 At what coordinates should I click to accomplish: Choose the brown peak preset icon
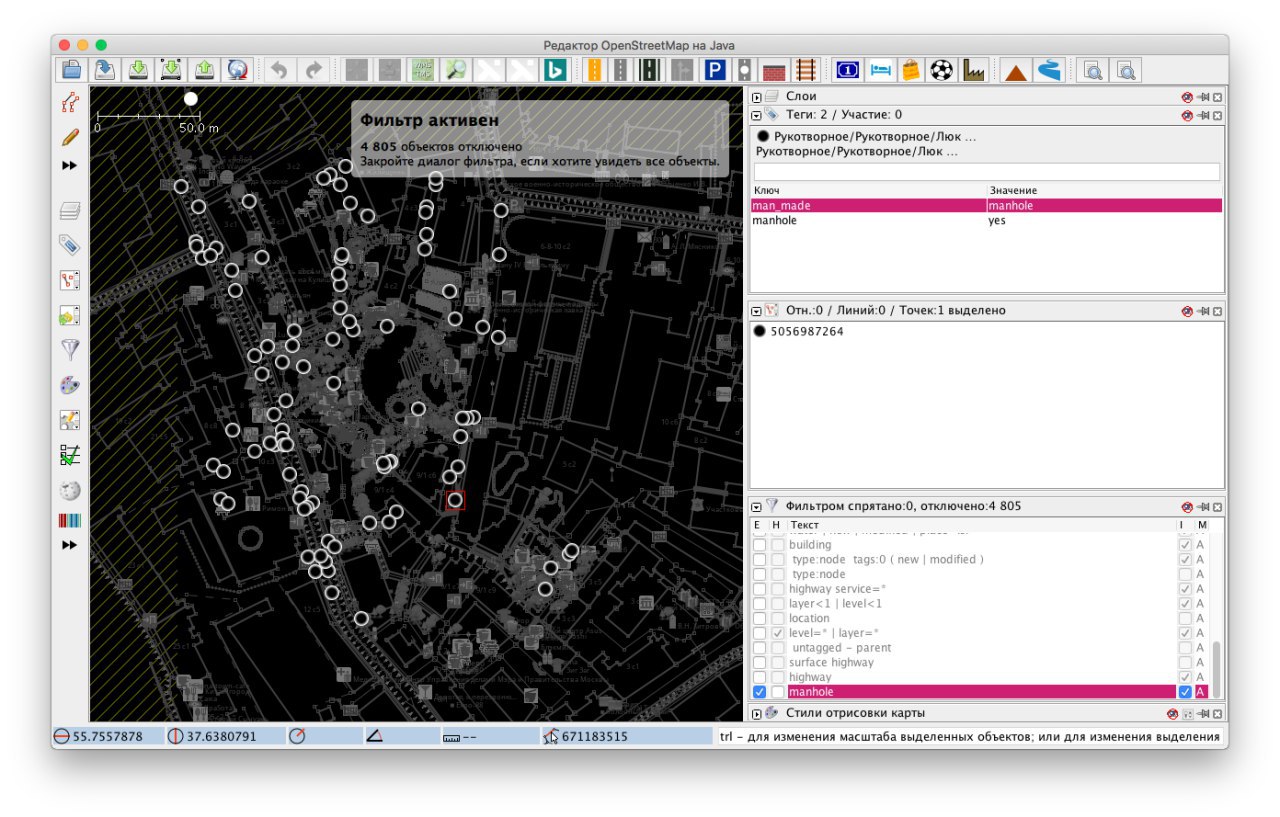(x=1016, y=70)
